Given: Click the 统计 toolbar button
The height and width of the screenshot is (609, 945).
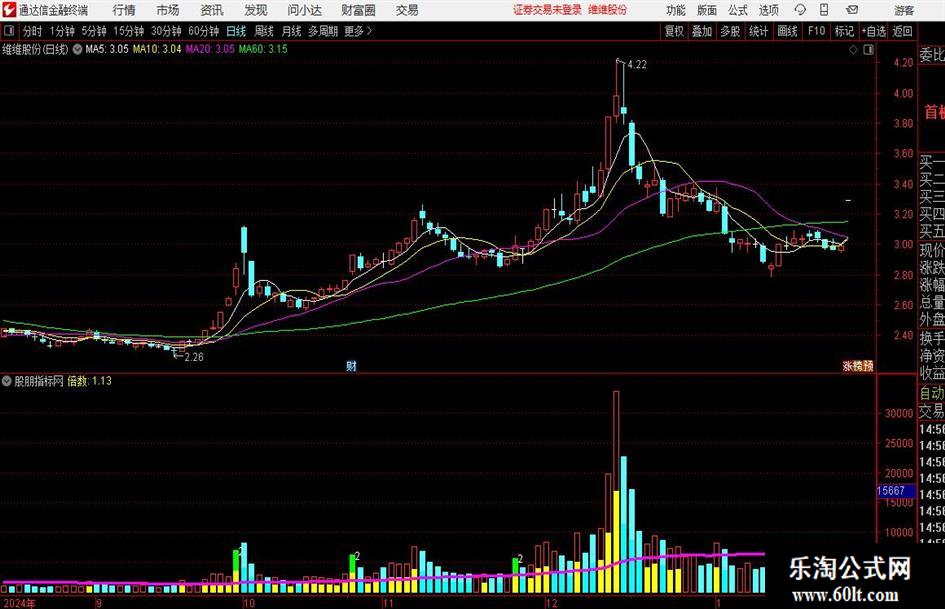Looking at the screenshot, I should (759, 31).
